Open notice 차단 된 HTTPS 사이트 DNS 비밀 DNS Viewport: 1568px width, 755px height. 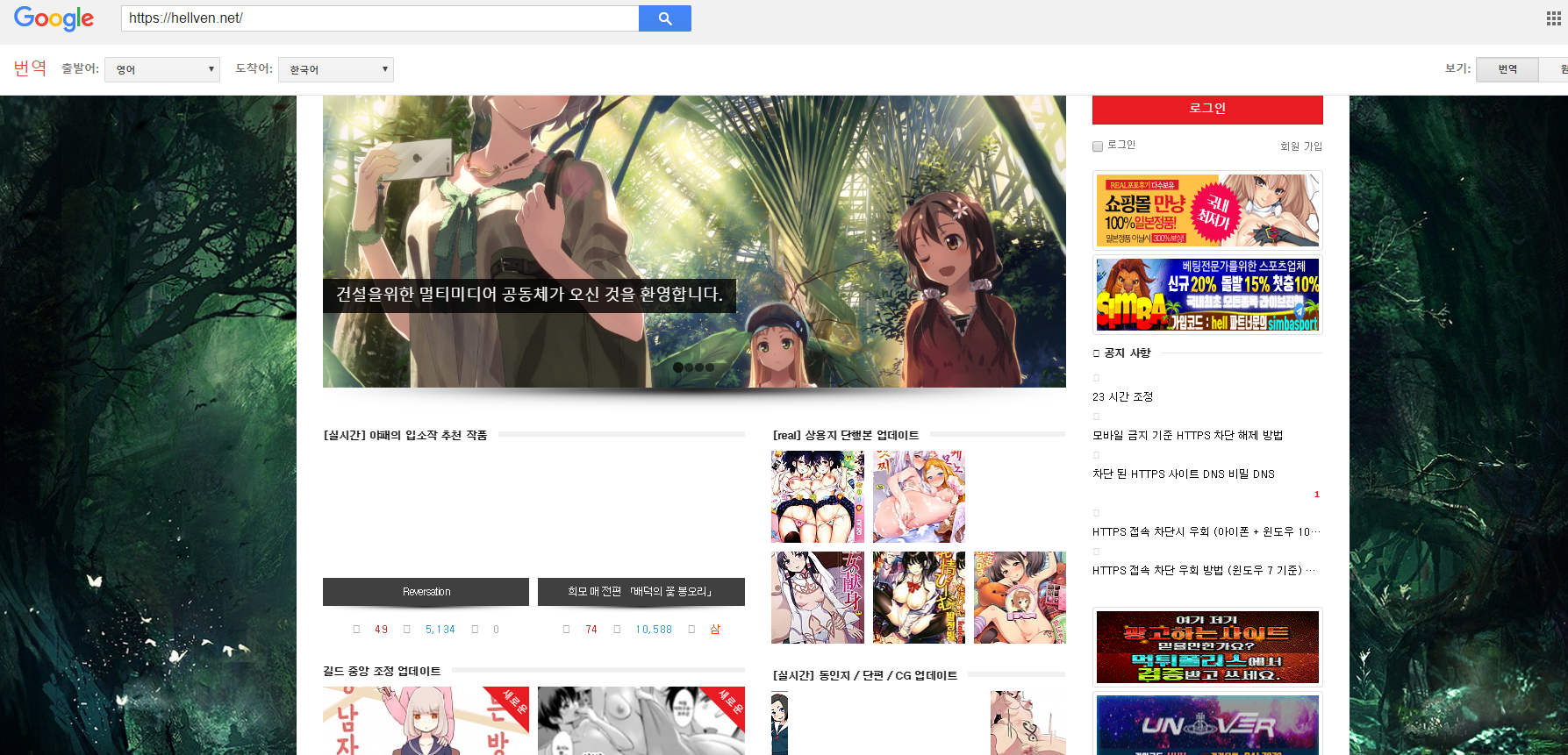[1184, 474]
